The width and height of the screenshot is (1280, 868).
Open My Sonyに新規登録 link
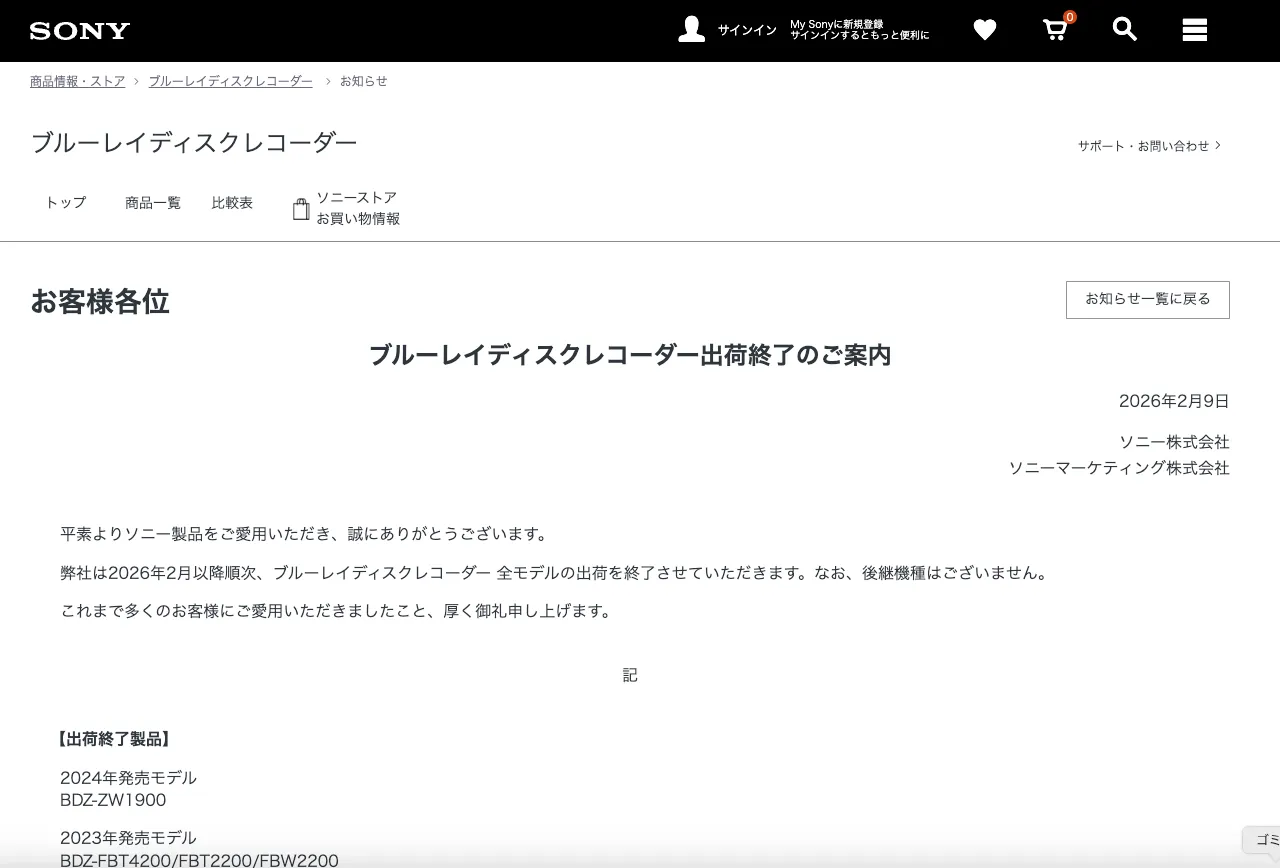click(x=836, y=24)
